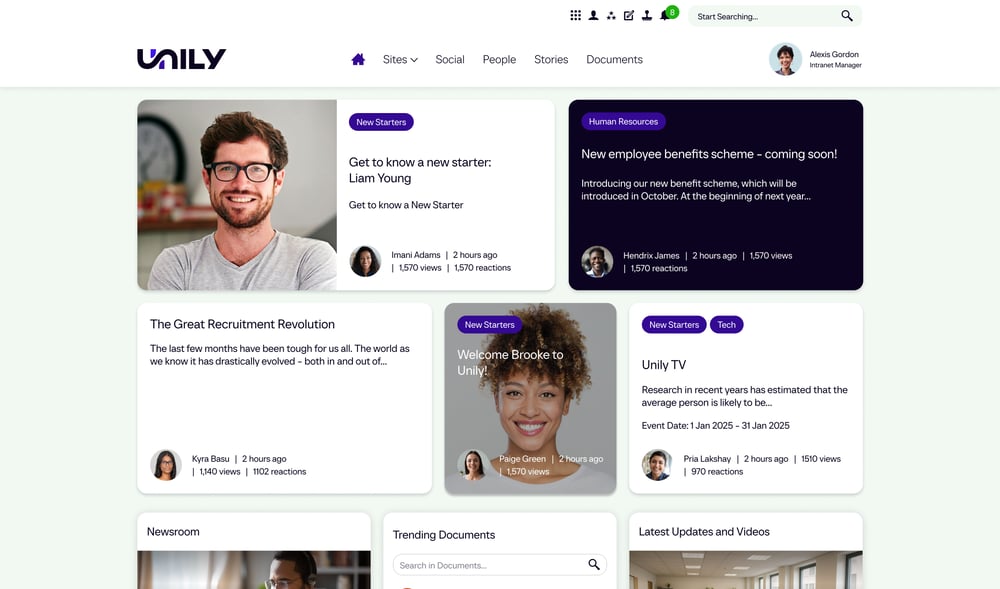The height and width of the screenshot is (589, 1000).
Task: Open The Great Recruitment Revolution article
Action: click(242, 324)
